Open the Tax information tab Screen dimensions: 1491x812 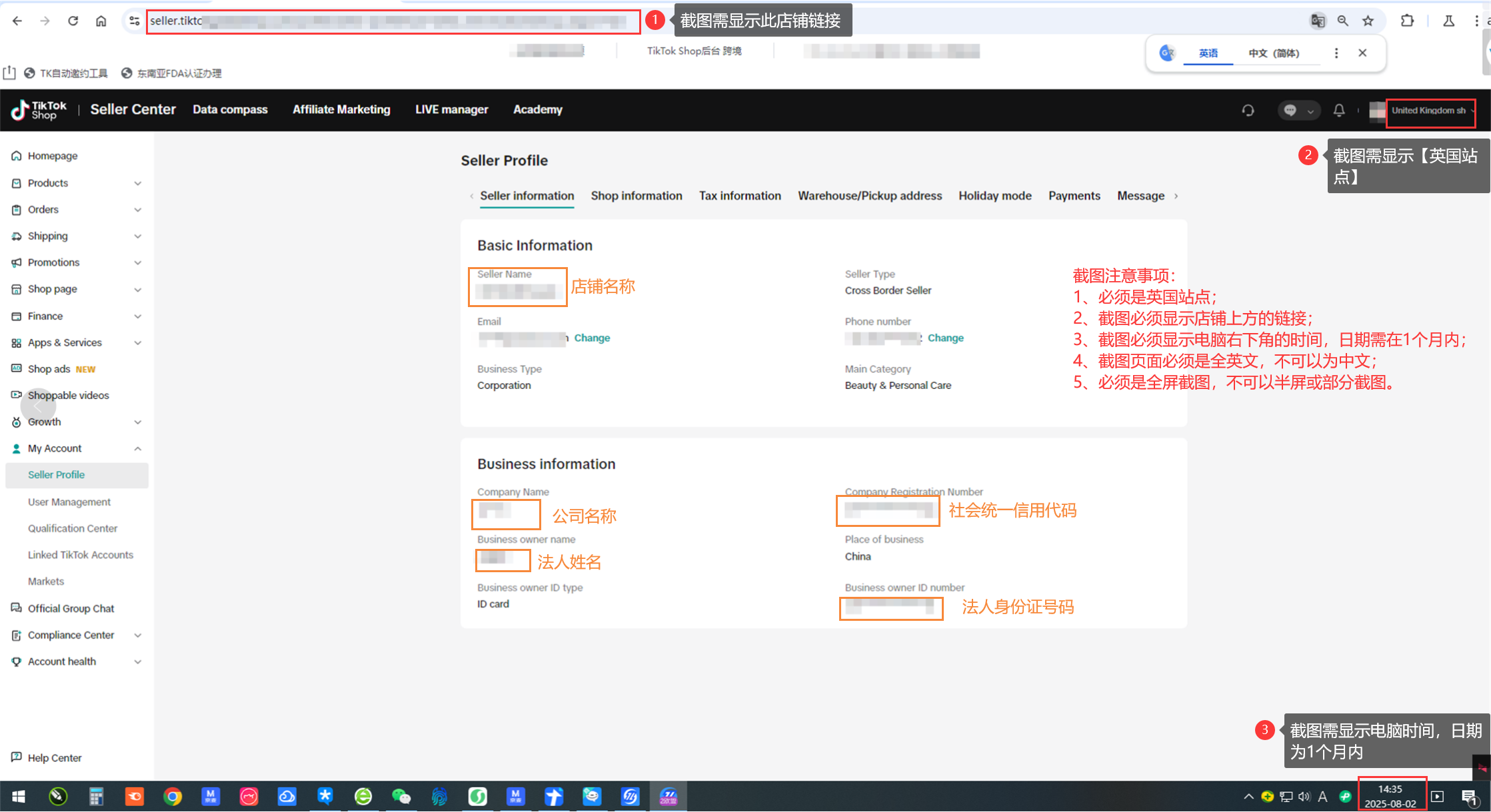pos(739,196)
